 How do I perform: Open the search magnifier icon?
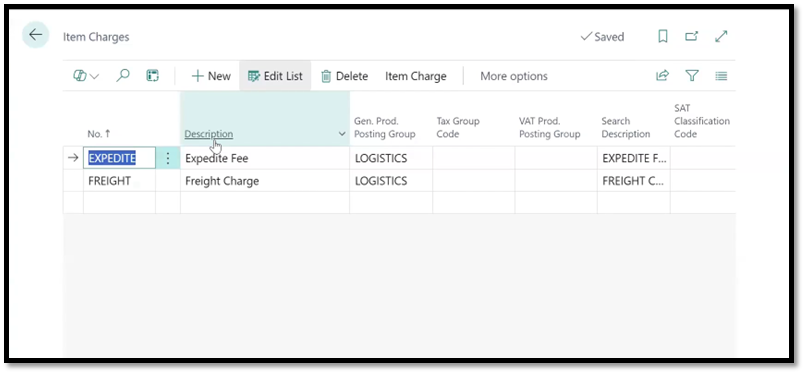pos(123,76)
